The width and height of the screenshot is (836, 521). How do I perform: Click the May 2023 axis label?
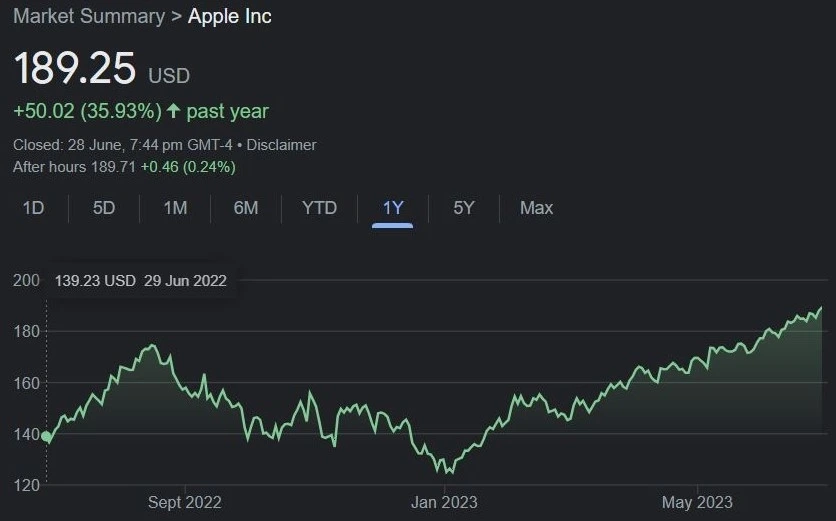point(697,502)
